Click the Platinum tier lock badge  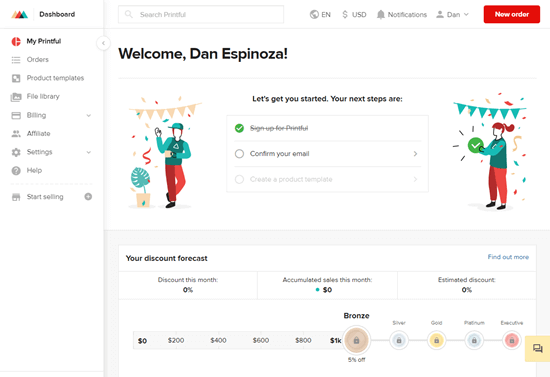(x=474, y=340)
